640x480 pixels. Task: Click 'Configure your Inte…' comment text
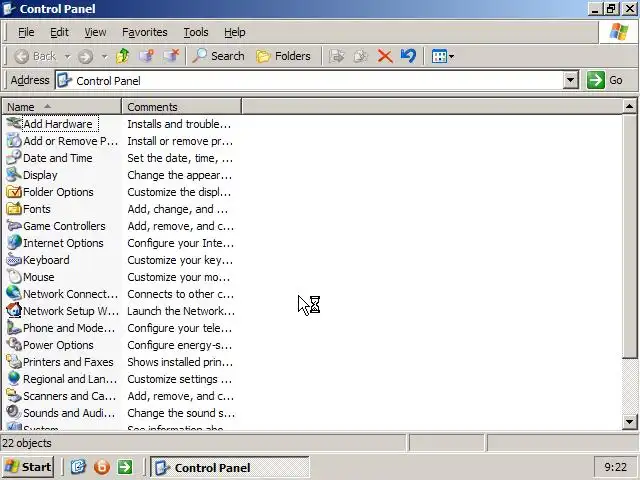(180, 243)
